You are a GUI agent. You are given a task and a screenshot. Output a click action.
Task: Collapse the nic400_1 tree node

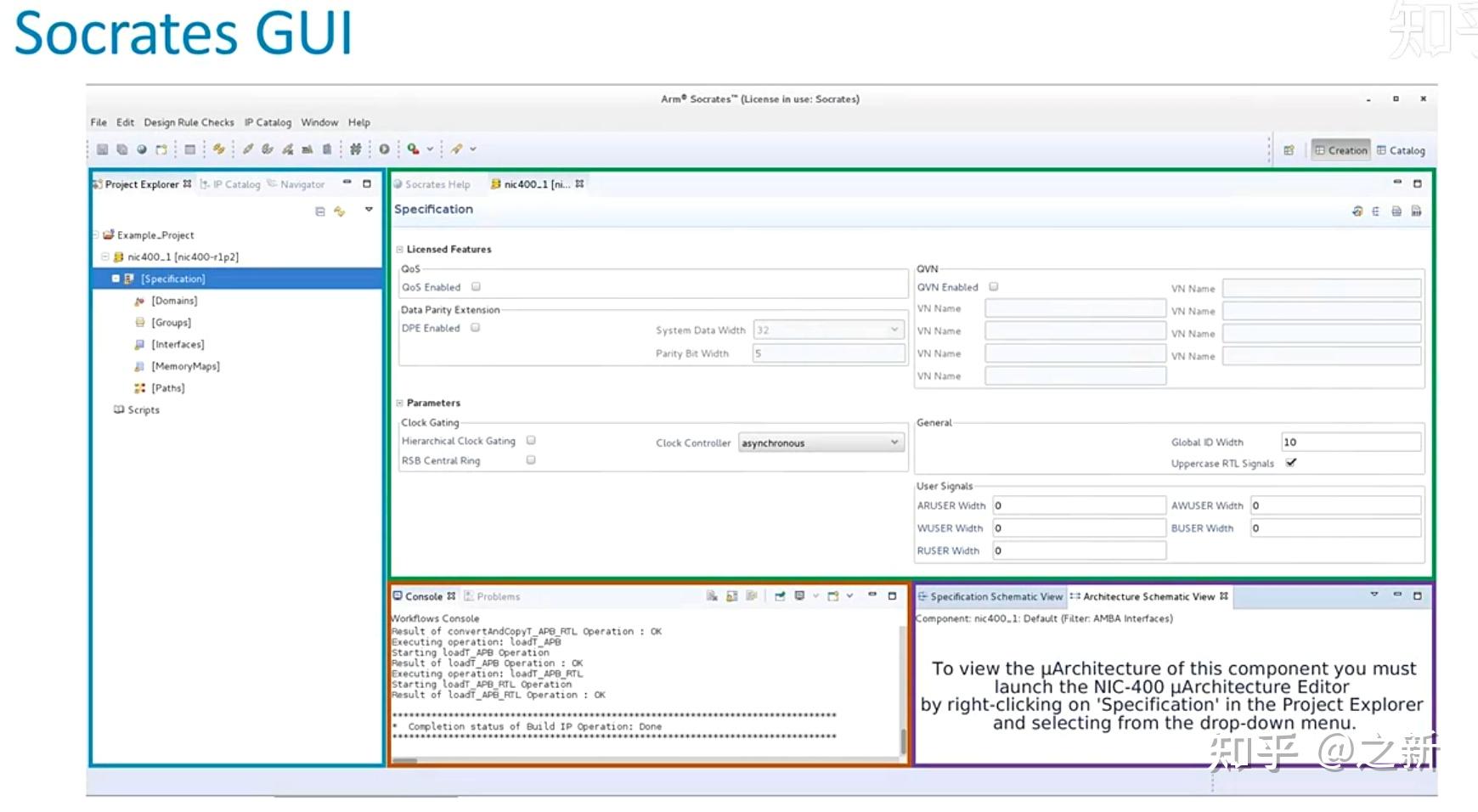point(105,257)
